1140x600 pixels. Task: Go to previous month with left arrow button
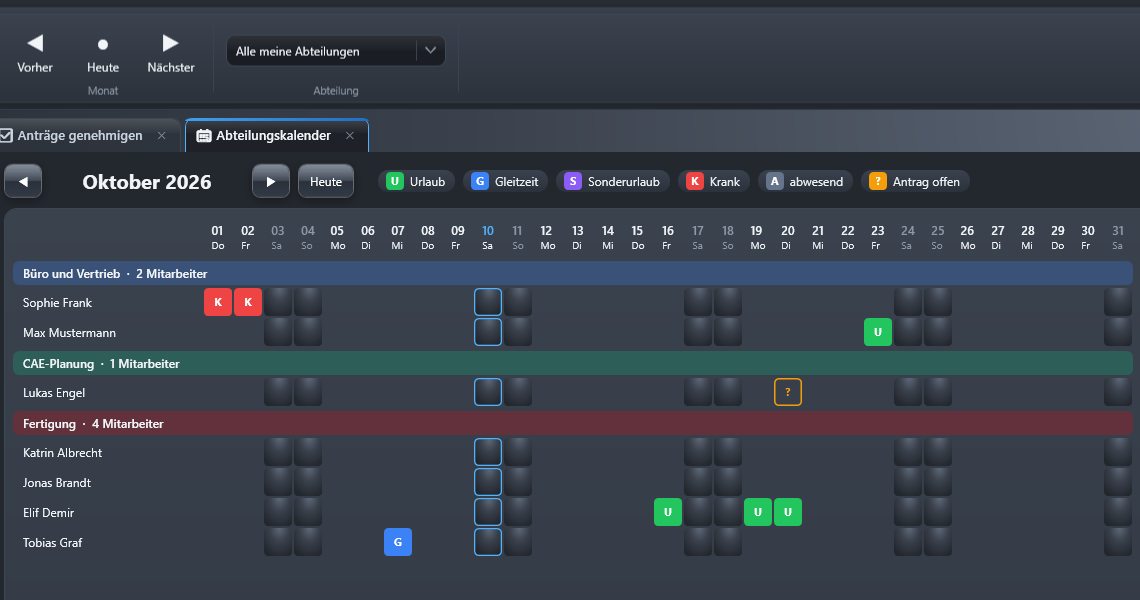[x=23, y=182]
